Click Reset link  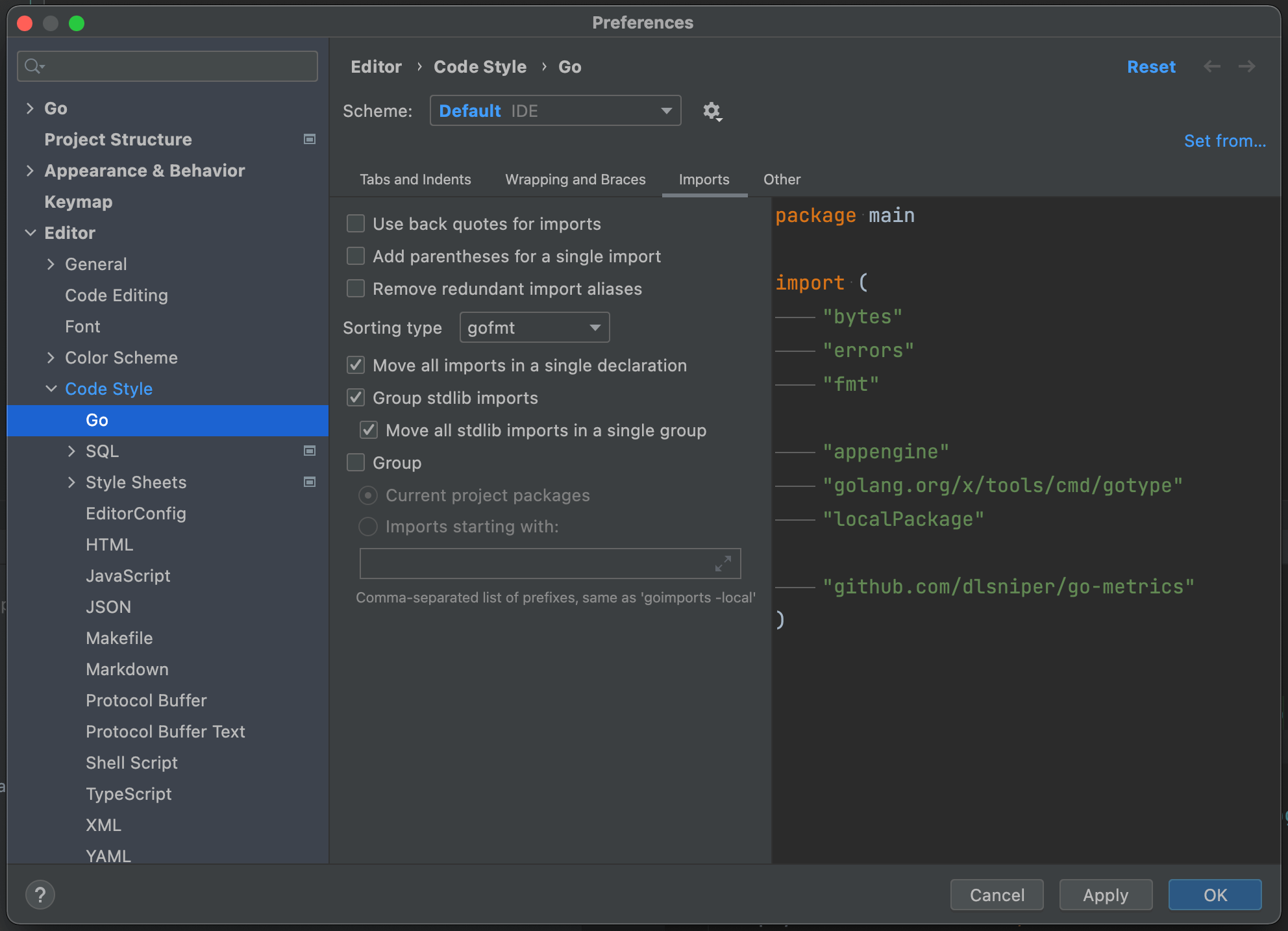point(1151,67)
